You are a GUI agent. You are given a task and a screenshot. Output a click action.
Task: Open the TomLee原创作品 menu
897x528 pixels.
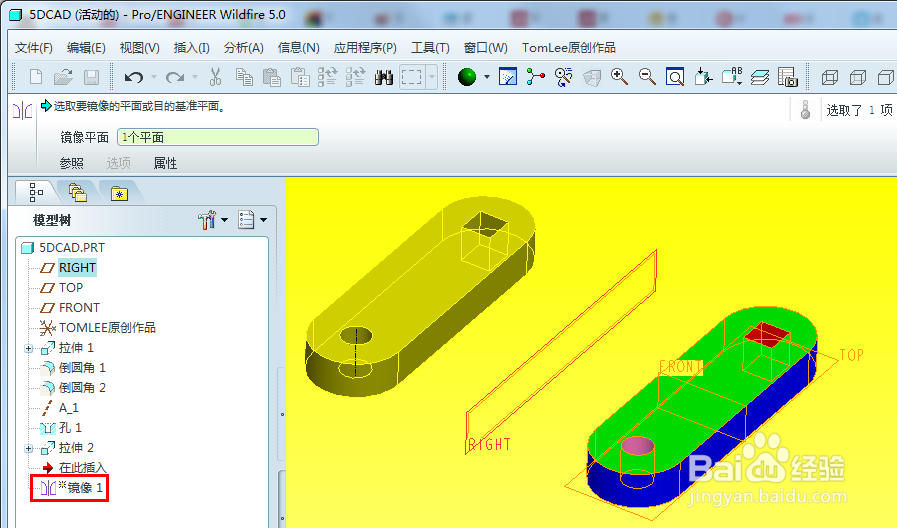point(569,47)
